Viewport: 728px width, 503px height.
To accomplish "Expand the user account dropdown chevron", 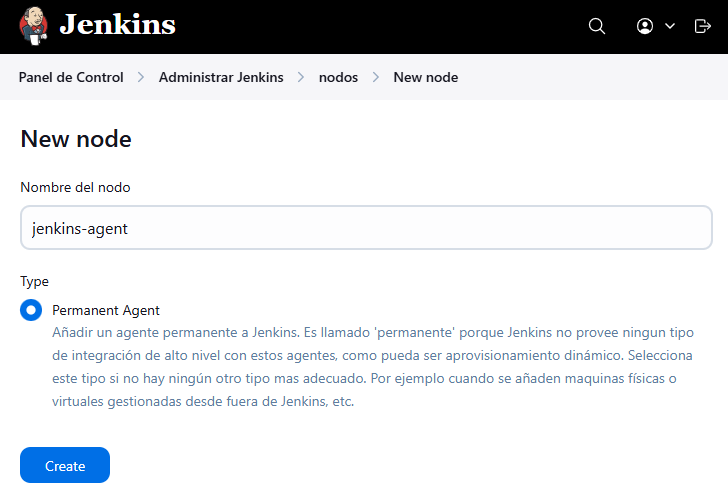I will (670, 26).
